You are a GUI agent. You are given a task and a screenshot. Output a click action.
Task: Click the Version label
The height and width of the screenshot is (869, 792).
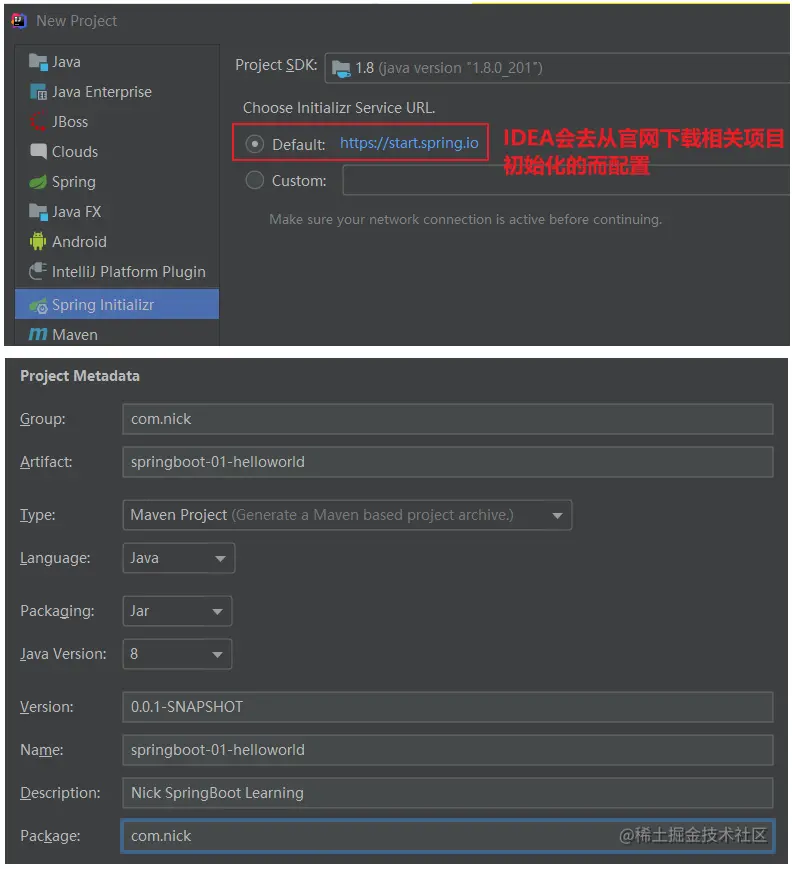[47, 707]
